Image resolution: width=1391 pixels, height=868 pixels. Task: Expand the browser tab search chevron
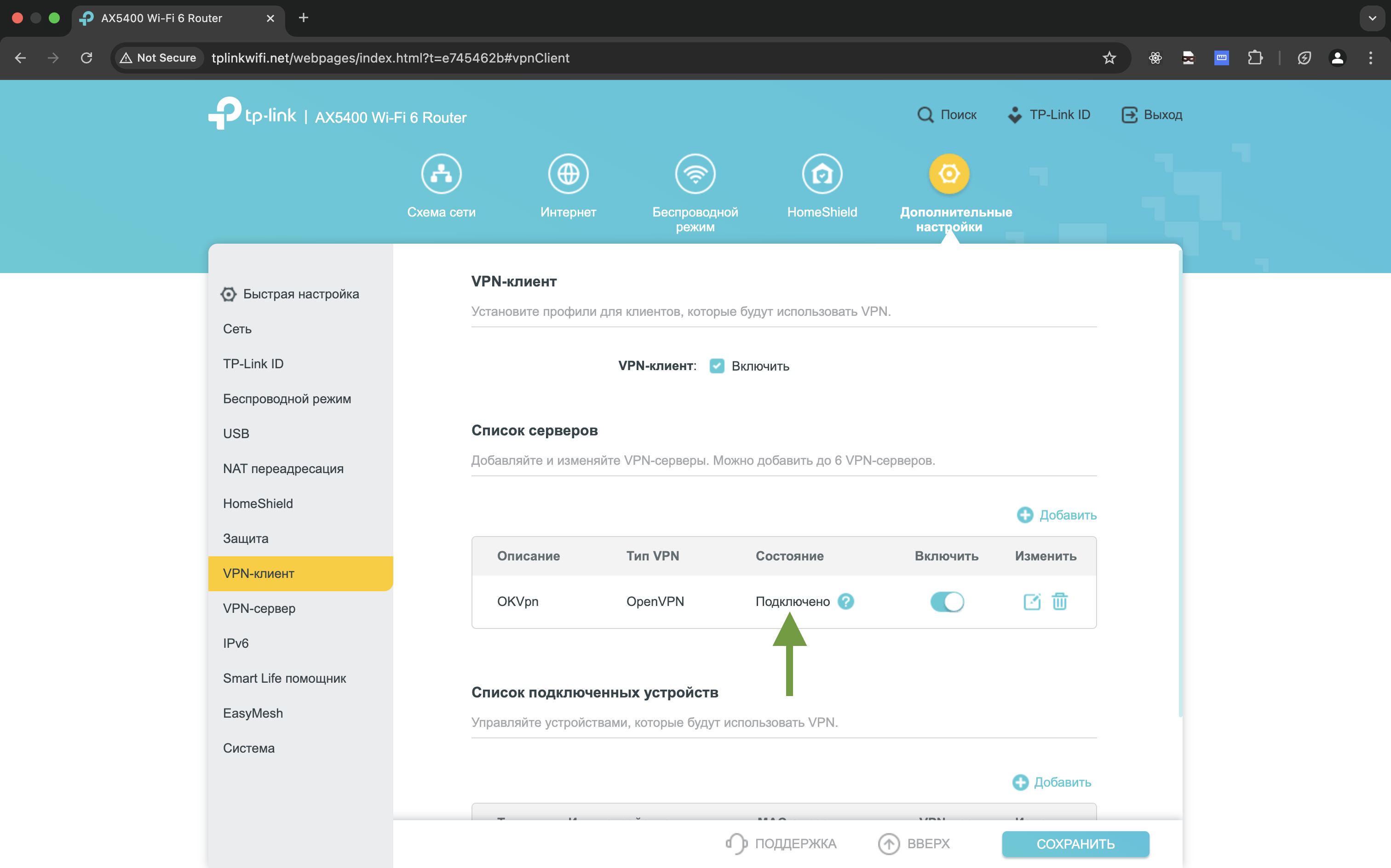coord(1372,18)
